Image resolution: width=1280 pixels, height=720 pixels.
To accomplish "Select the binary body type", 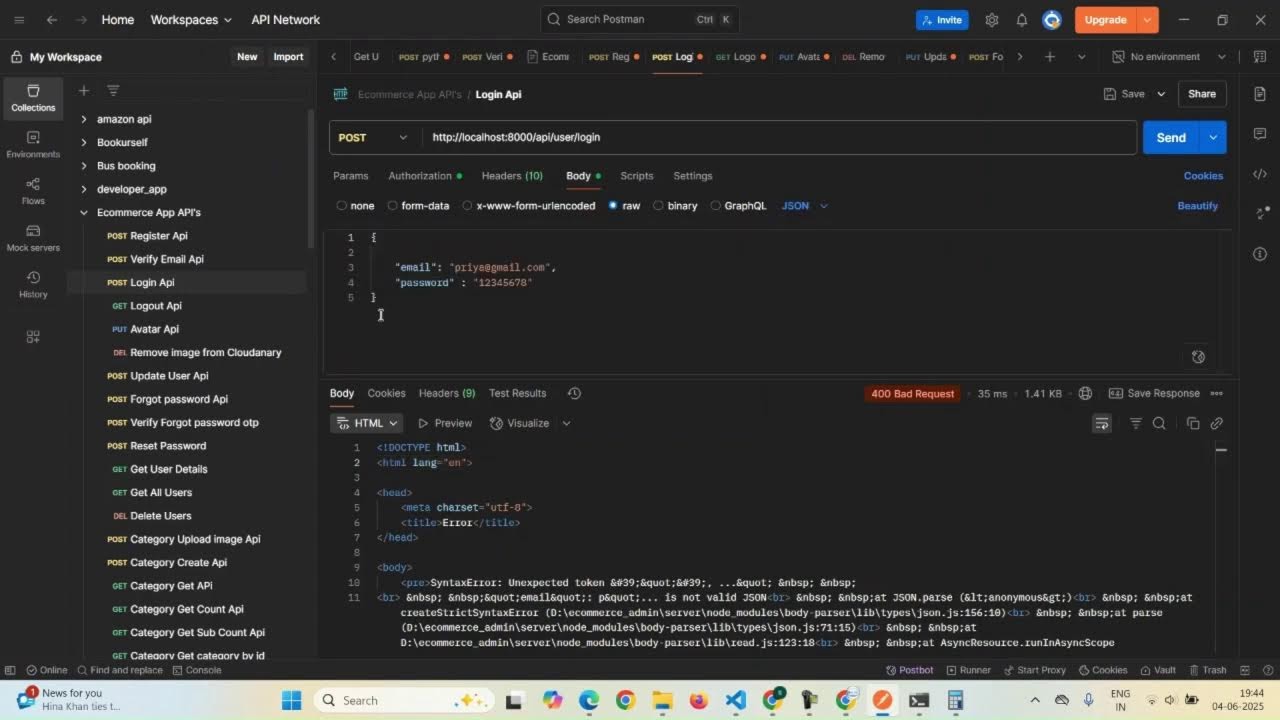I will coord(675,206).
